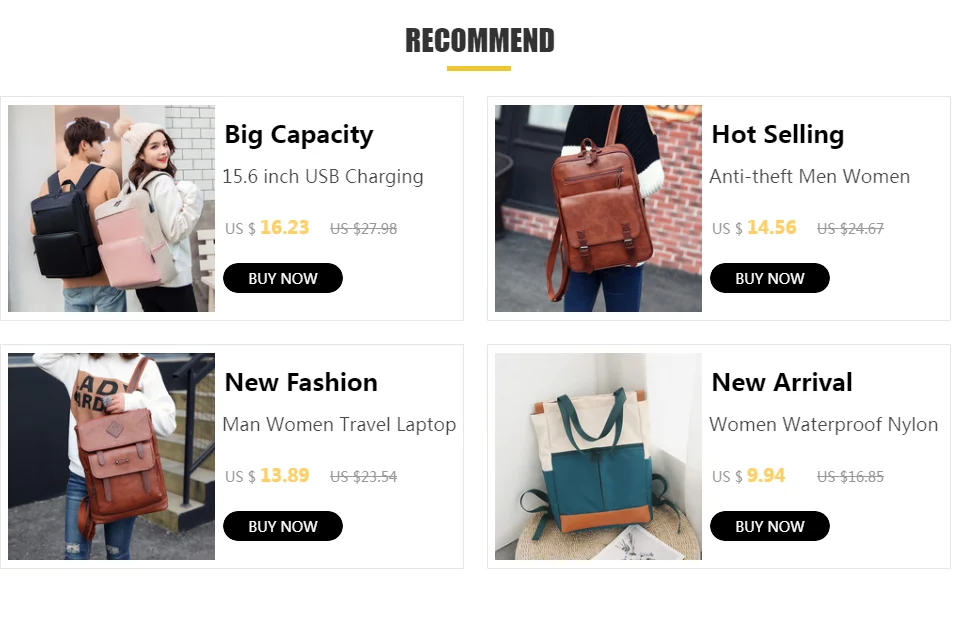Select the Hot Selling title
This screenshot has width=958, height=635.
point(778,134)
